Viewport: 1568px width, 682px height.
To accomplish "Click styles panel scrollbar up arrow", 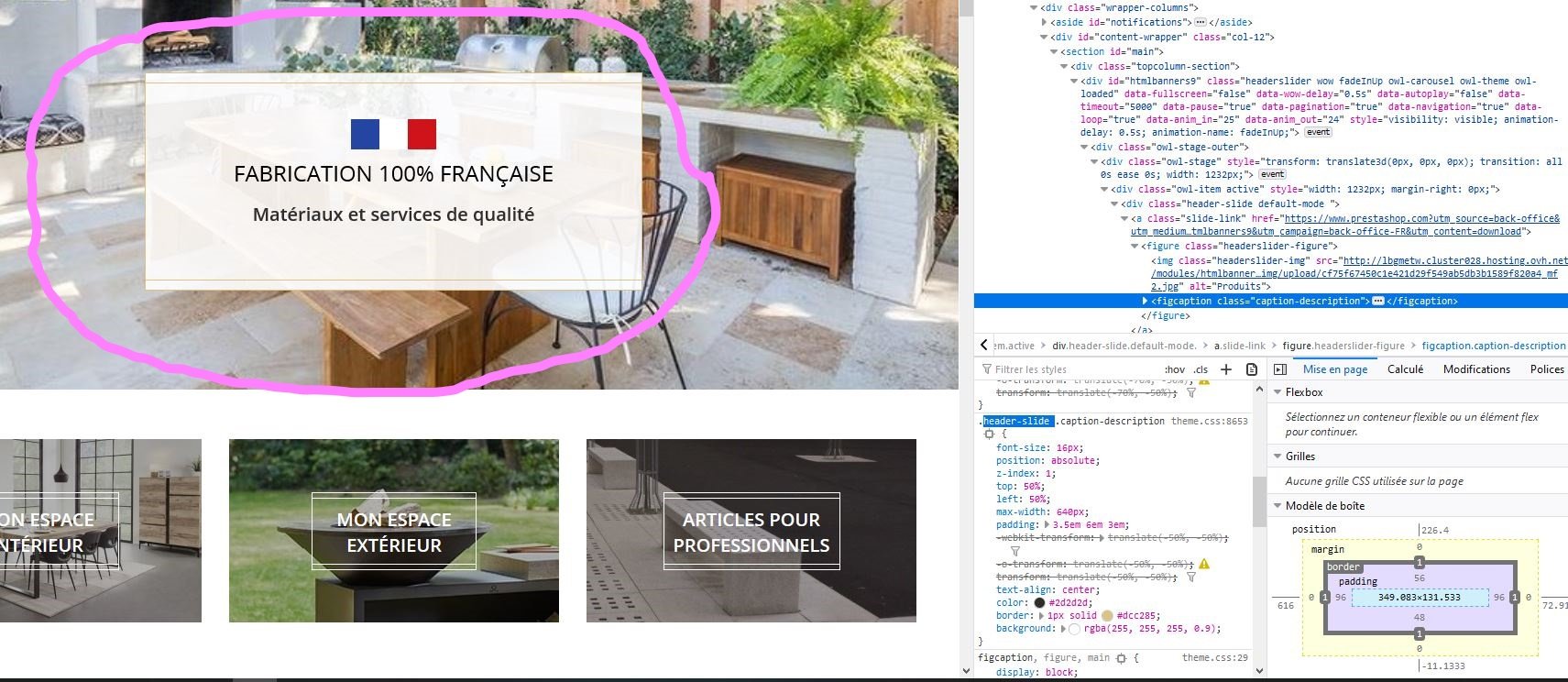I will click(1259, 390).
